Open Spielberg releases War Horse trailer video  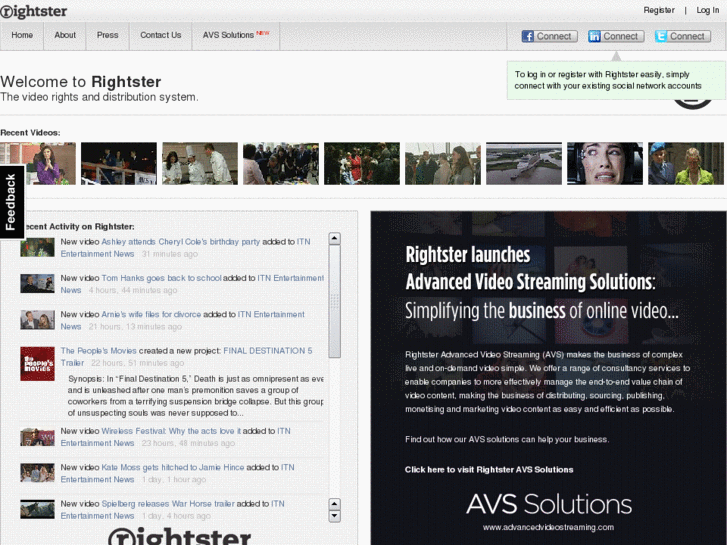(x=168, y=503)
